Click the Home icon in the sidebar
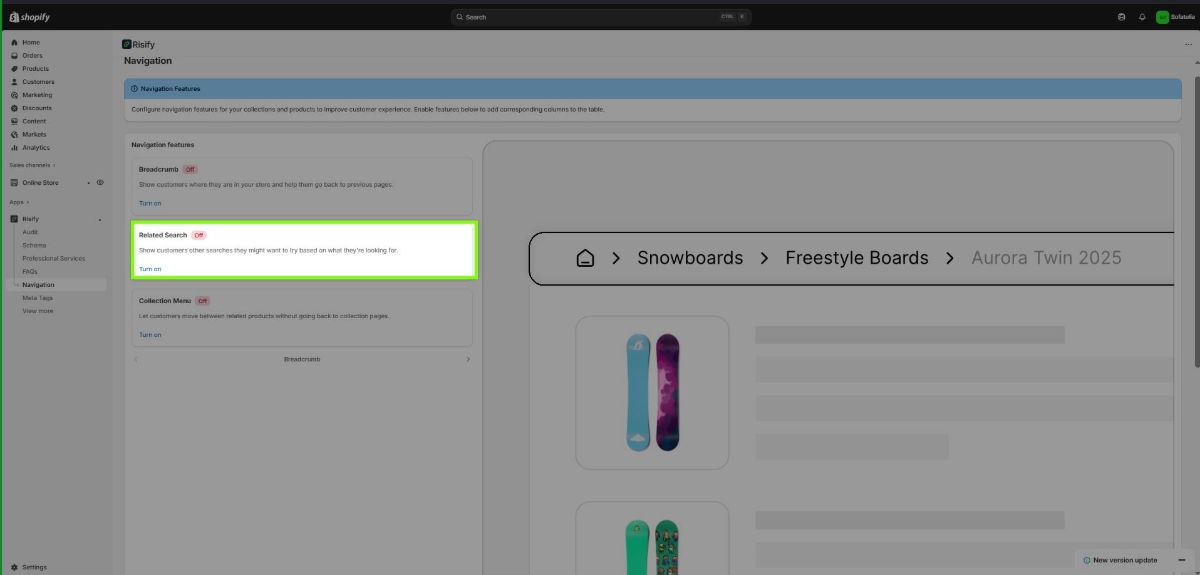The height and width of the screenshot is (575, 1200). click(x=14, y=43)
